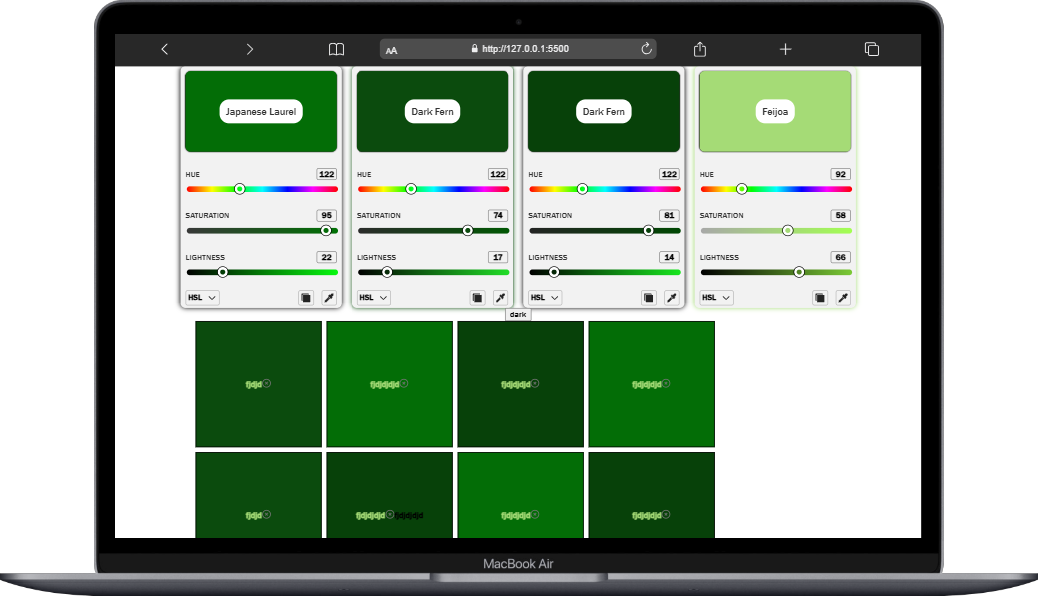Copy the Feijoa color code
This screenshot has height=596, width=1038.
pyautogui.click(x=819, y=297)
